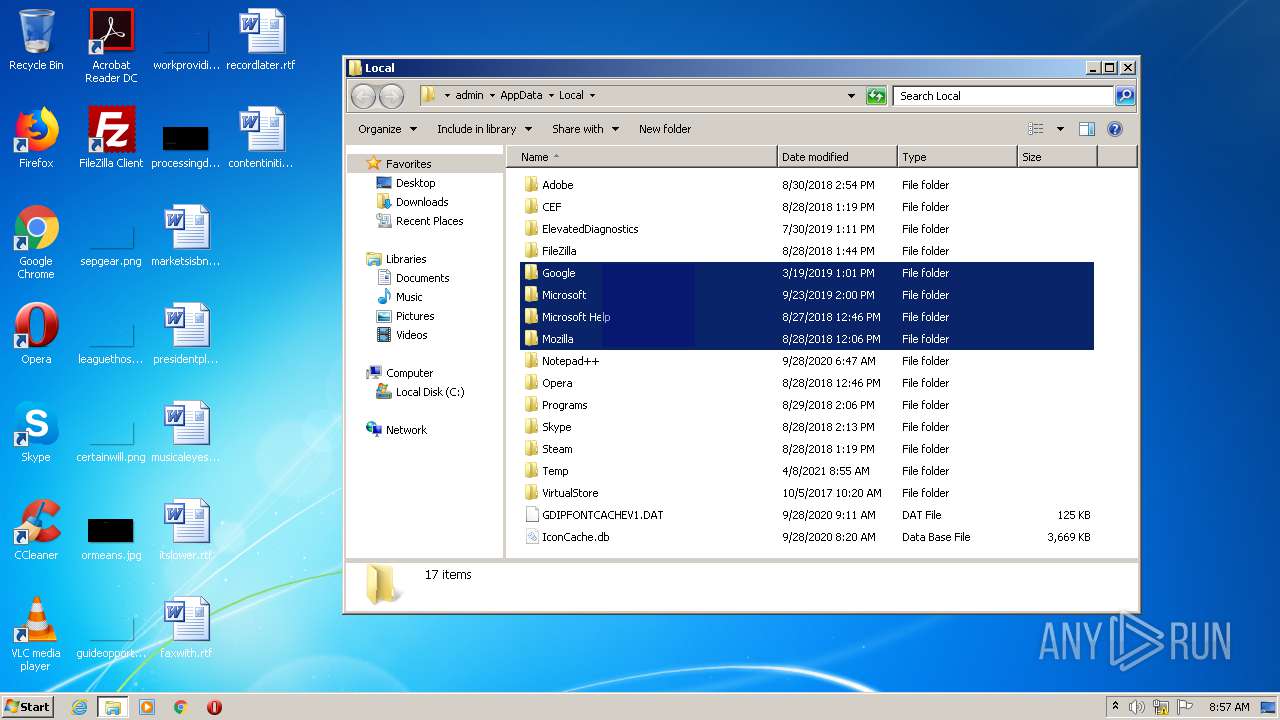Launch the Opera desktop shortcut
The width and height of the screenshot is (1280, 720).
36,334
